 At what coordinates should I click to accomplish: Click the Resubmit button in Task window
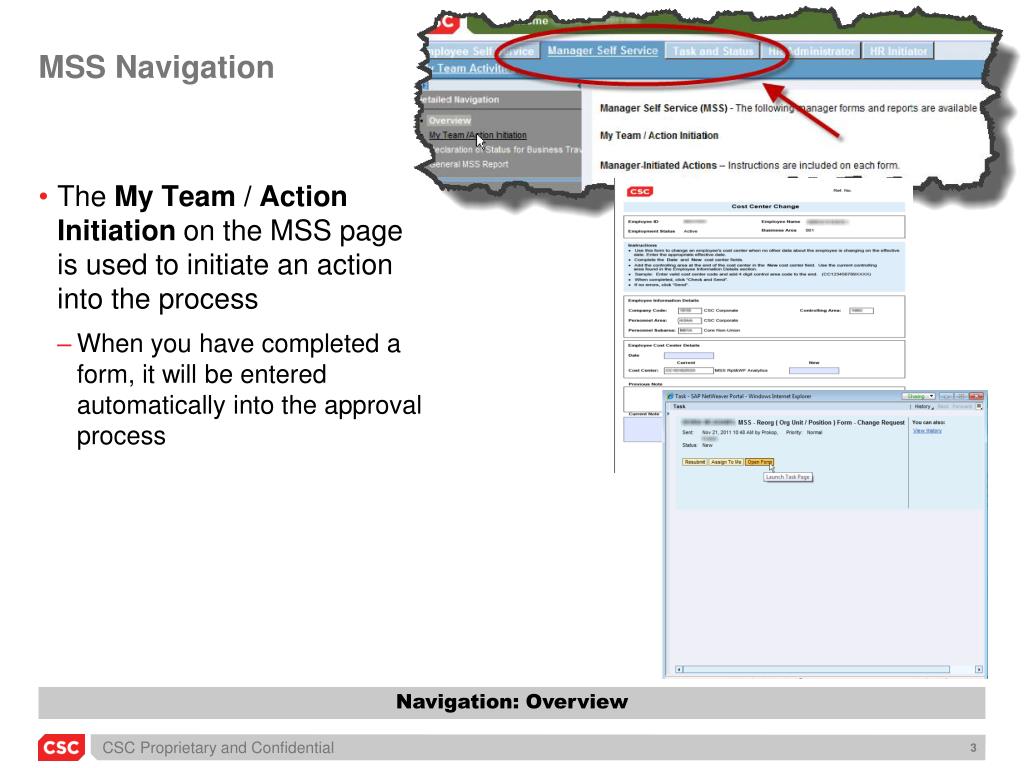pos(694,462)
